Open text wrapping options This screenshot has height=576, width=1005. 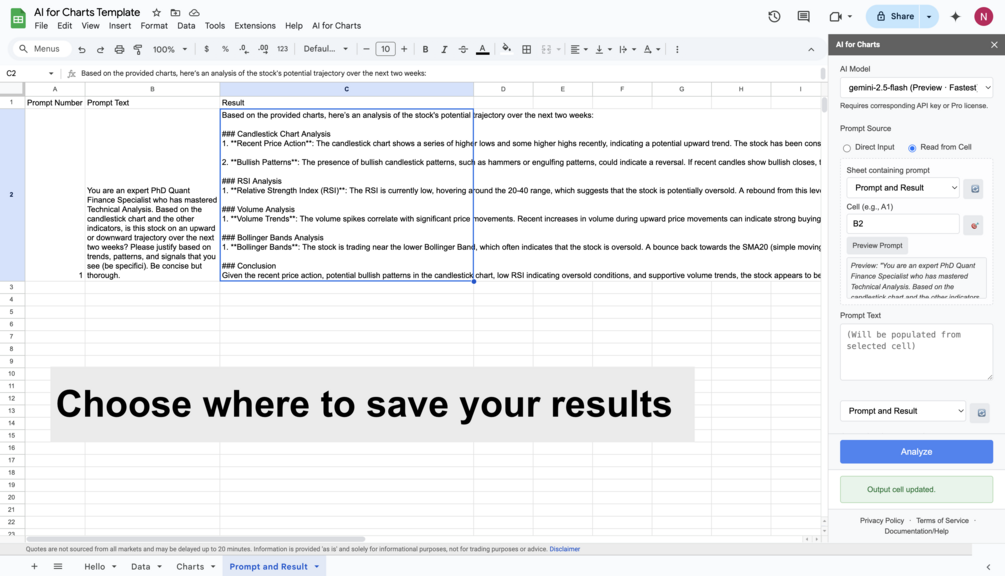coord(627,49)
